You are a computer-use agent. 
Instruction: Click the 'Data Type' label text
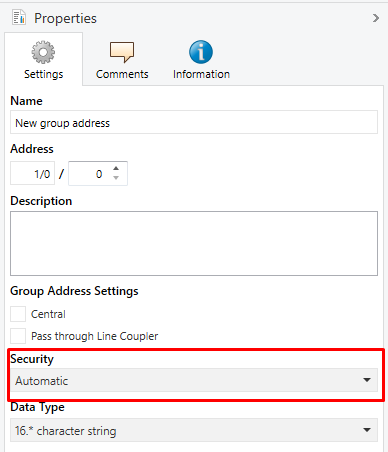[37, 407]
